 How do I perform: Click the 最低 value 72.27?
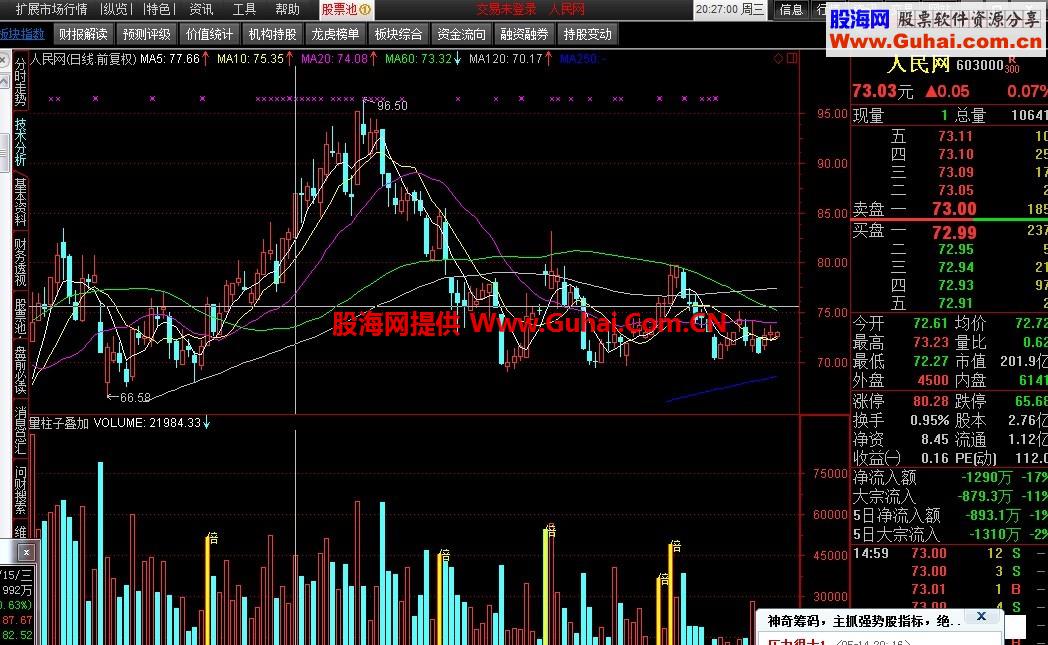pos(931,362)
